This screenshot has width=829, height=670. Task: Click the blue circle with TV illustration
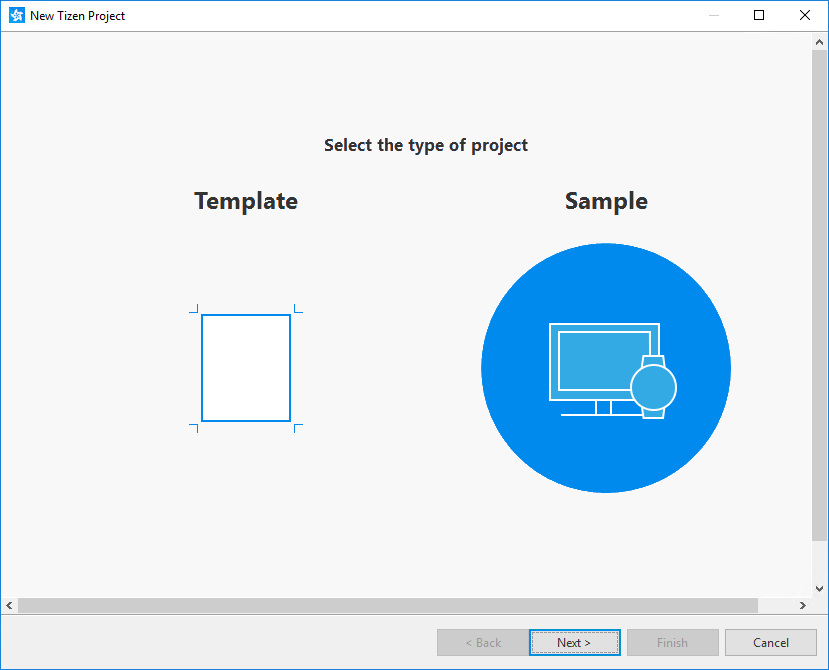605,367
